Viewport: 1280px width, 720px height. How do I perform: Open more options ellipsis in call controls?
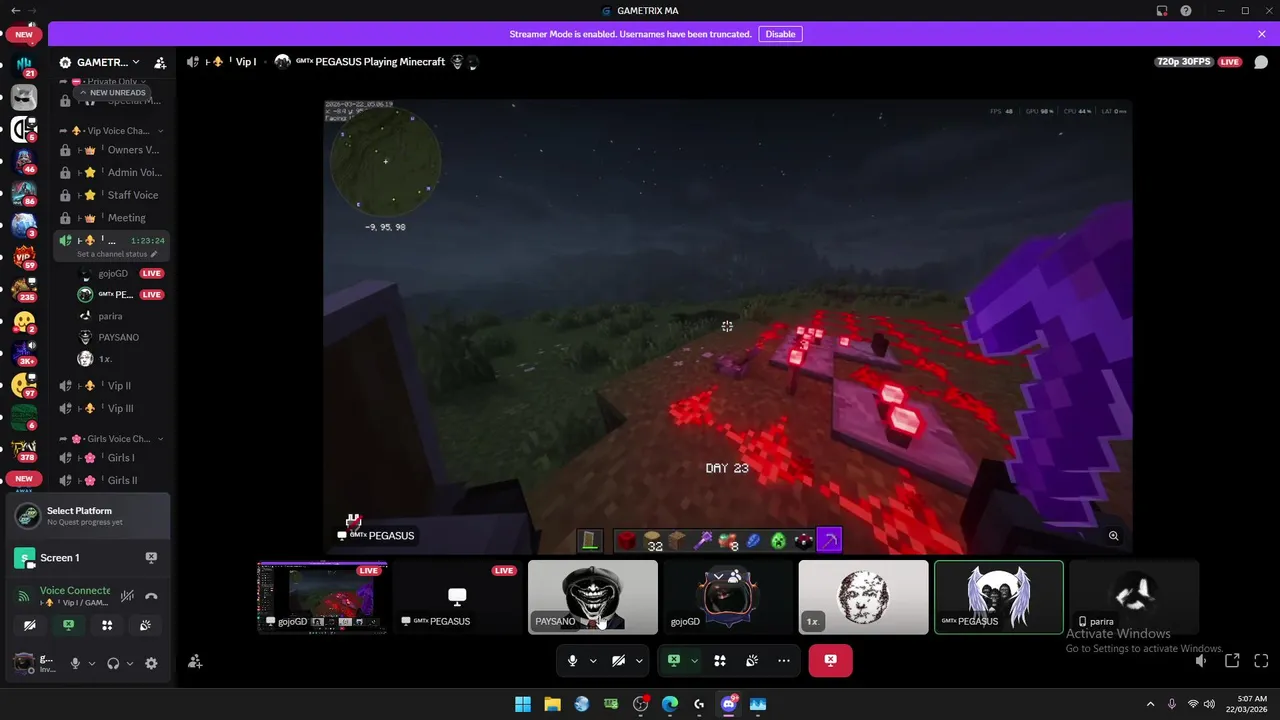coord(784,660)
